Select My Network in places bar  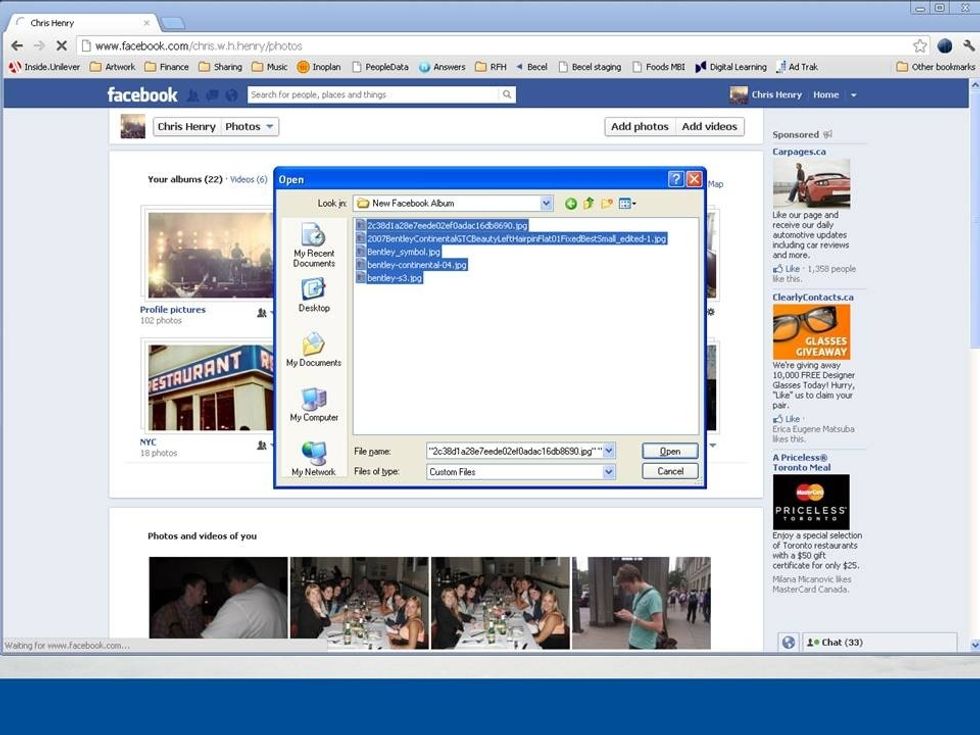(x=314, y=459)
